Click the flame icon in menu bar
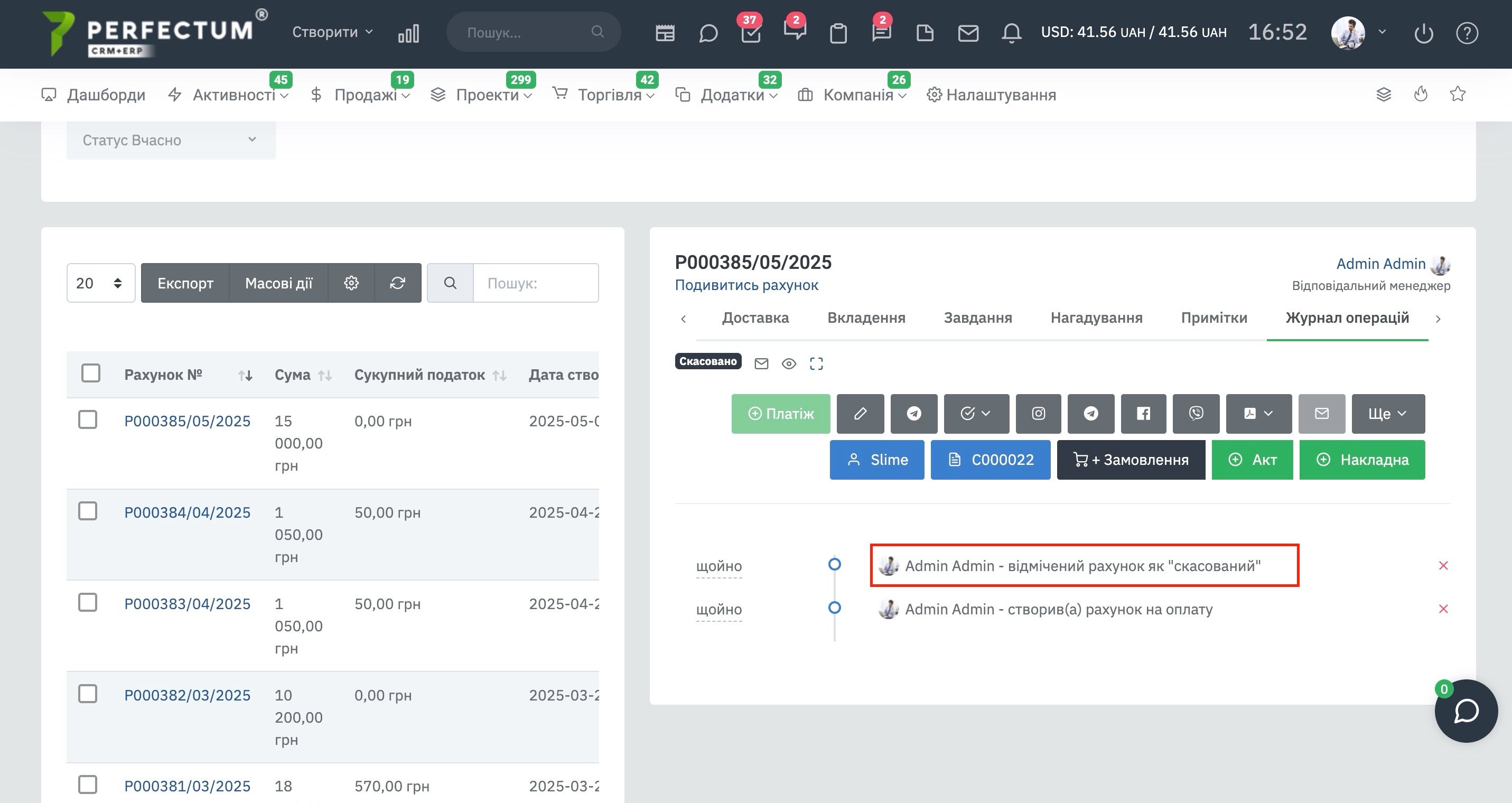Screen dimensions: 1512x803 1421,94
